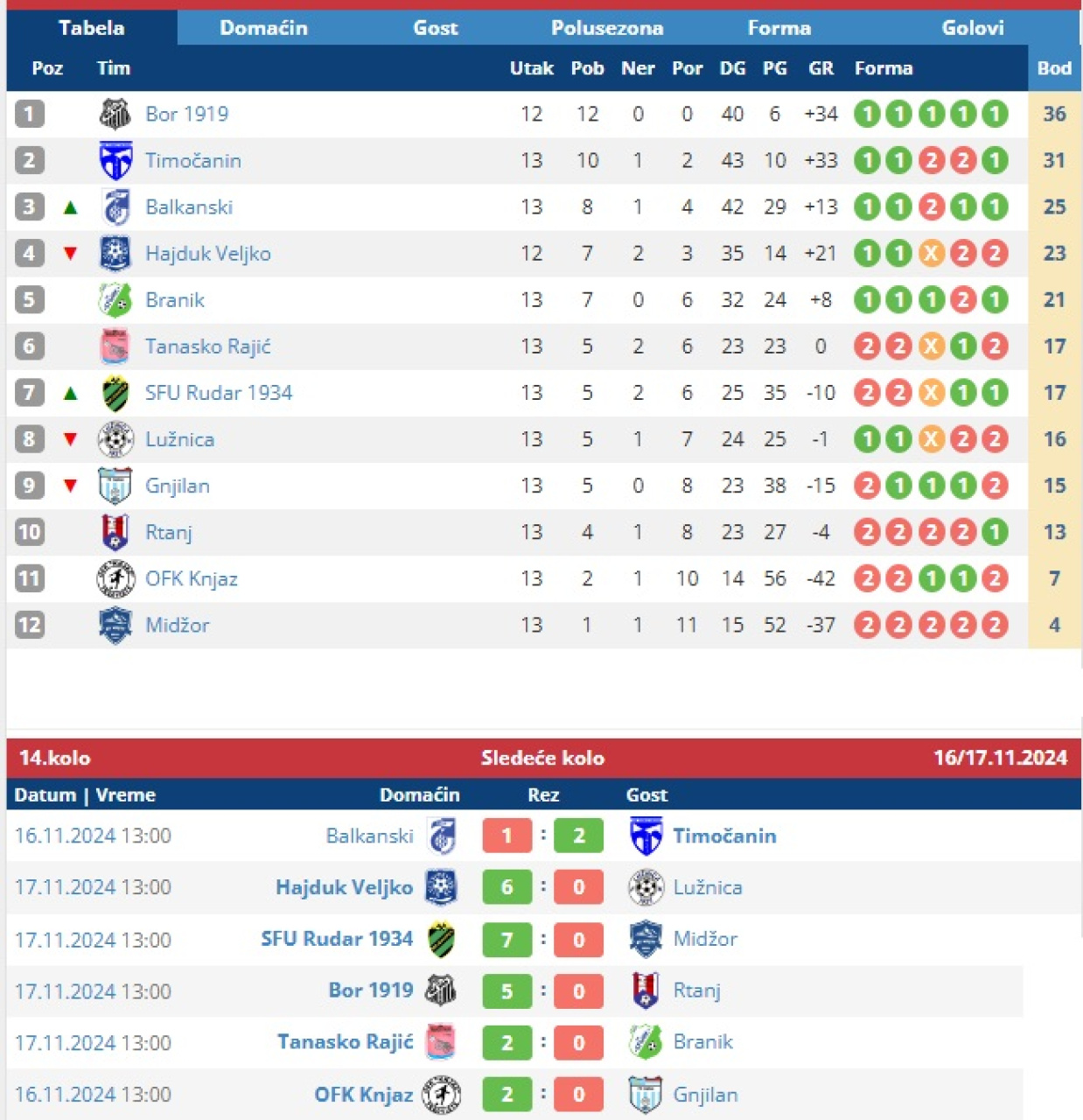The image size is (1083, 1120).
Task: Click the OFK Knjaz crest in standings
Action: 115,578
